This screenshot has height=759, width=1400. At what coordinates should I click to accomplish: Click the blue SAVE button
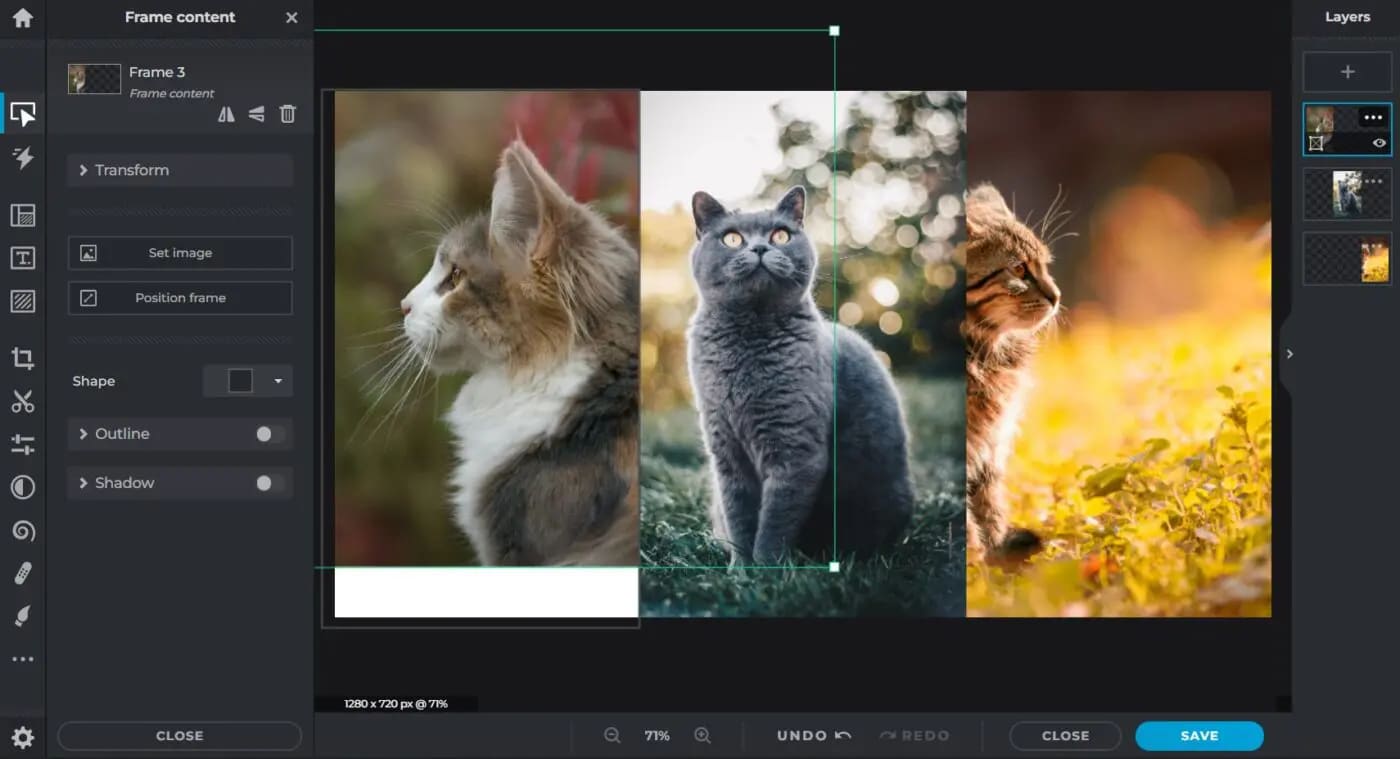1198,735
